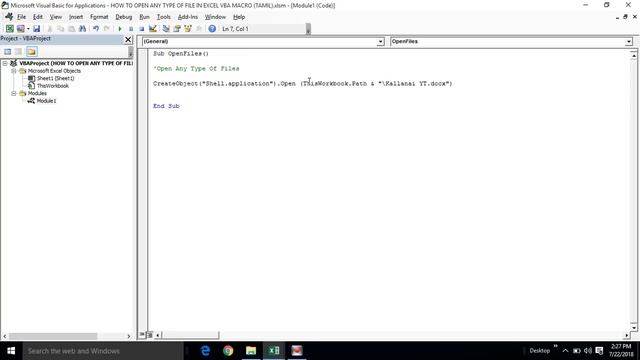Click the Copy toolbar icon
Viewport: 640px width, 360px height.
coord(60,29)
